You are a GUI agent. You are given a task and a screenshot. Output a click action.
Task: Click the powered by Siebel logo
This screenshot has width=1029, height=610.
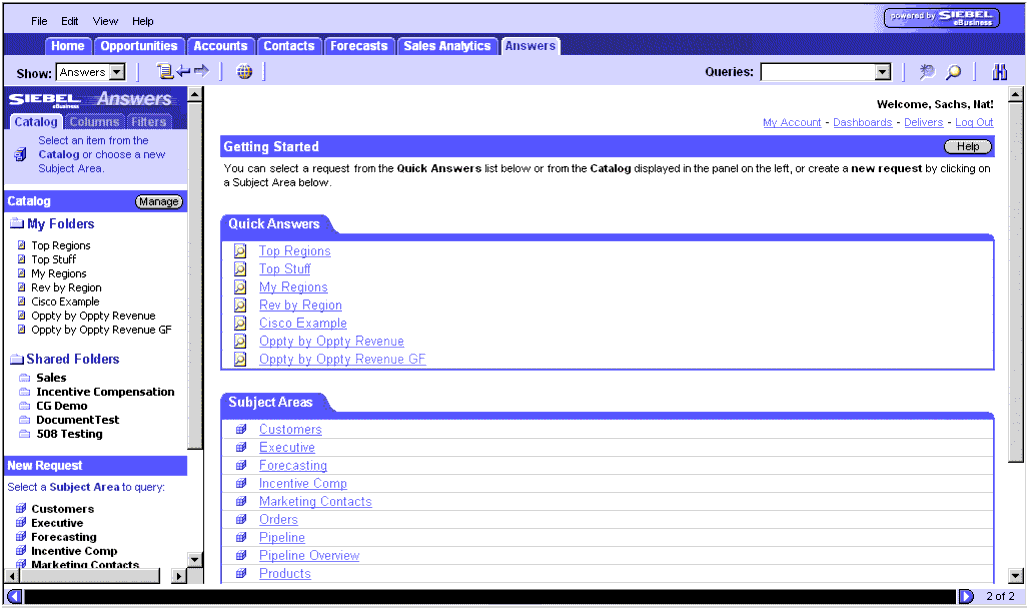point(942,18)
